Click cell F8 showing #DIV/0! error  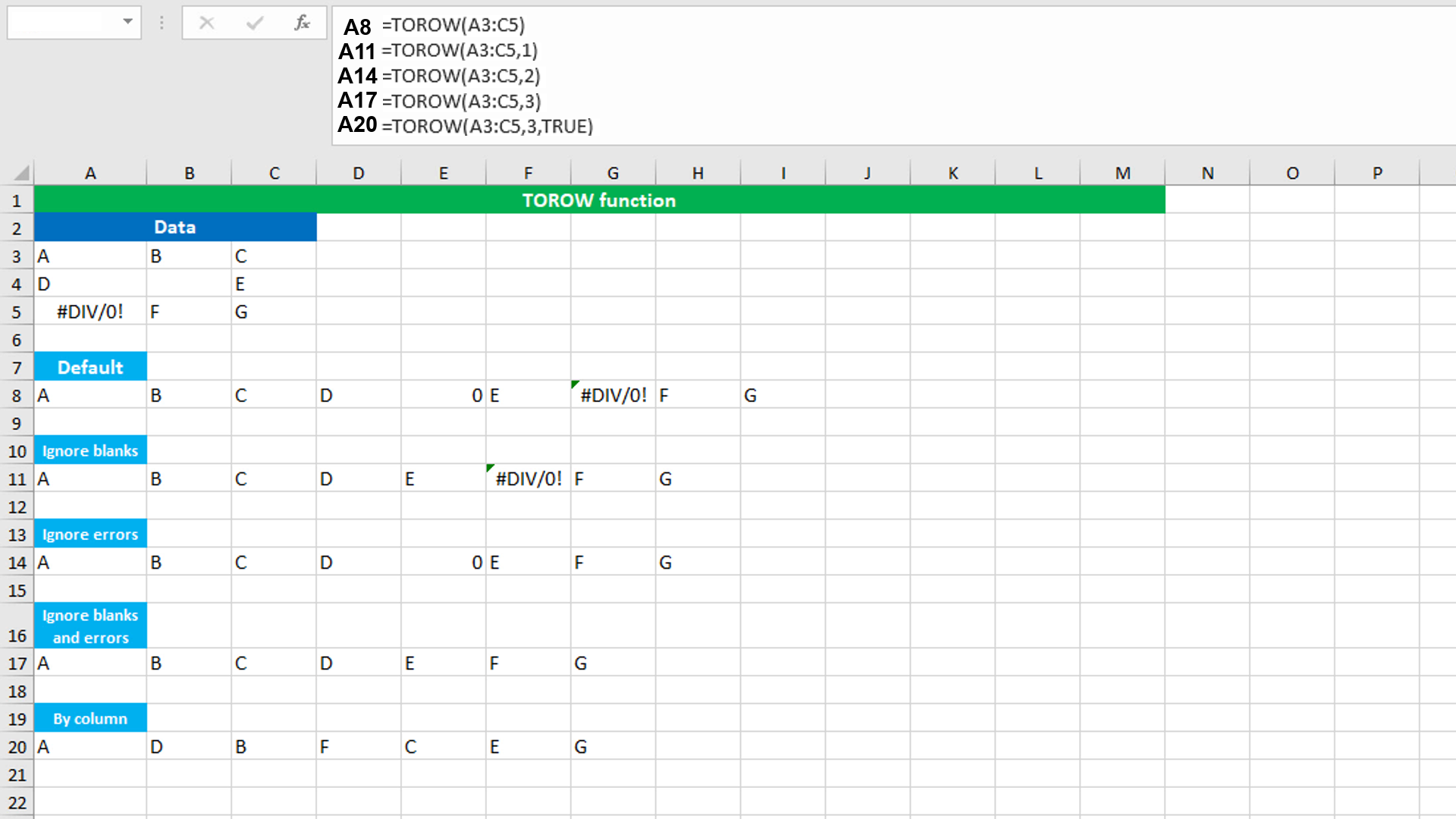613,394
